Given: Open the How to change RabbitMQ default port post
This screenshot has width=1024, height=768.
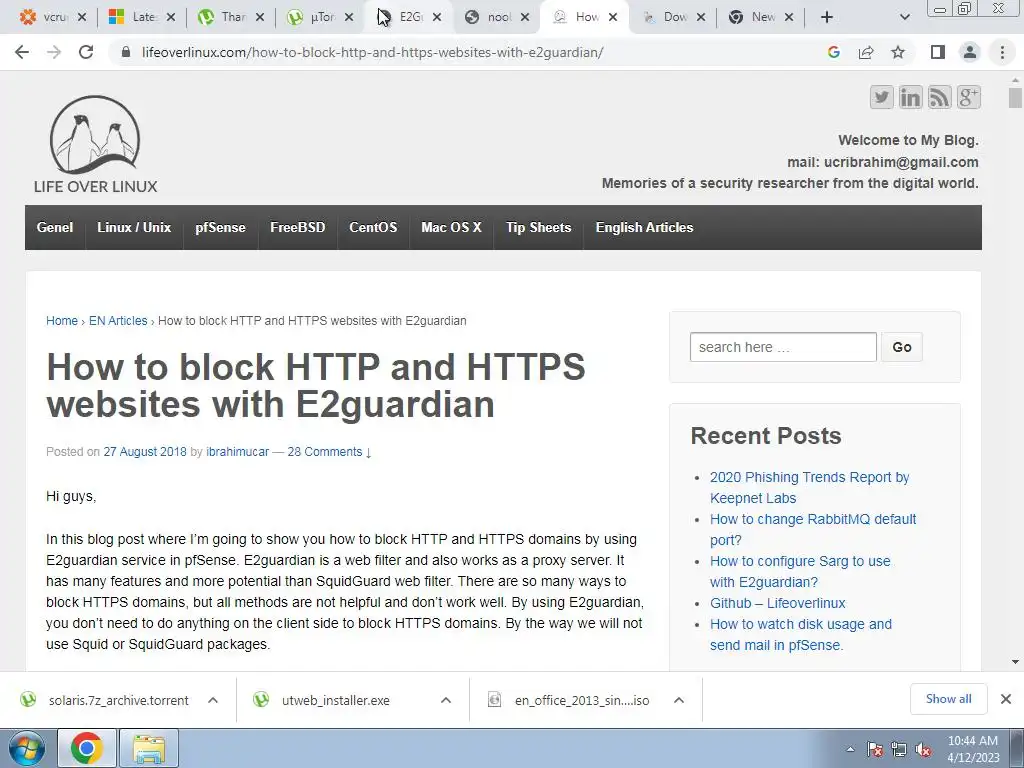Looking at the screenshot, I should point(813,530).
